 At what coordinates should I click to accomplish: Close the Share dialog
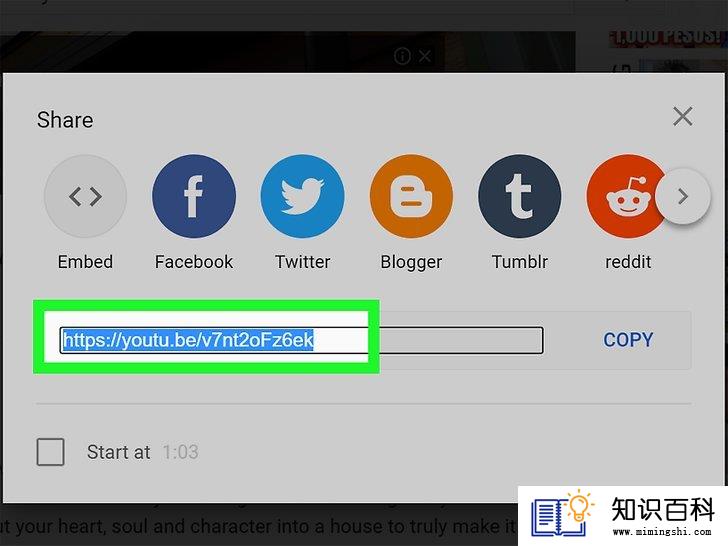tap(682, 116)
